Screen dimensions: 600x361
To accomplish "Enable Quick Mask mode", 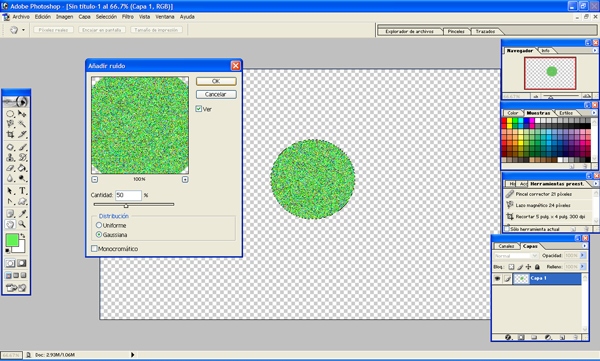I will point(22,263).
